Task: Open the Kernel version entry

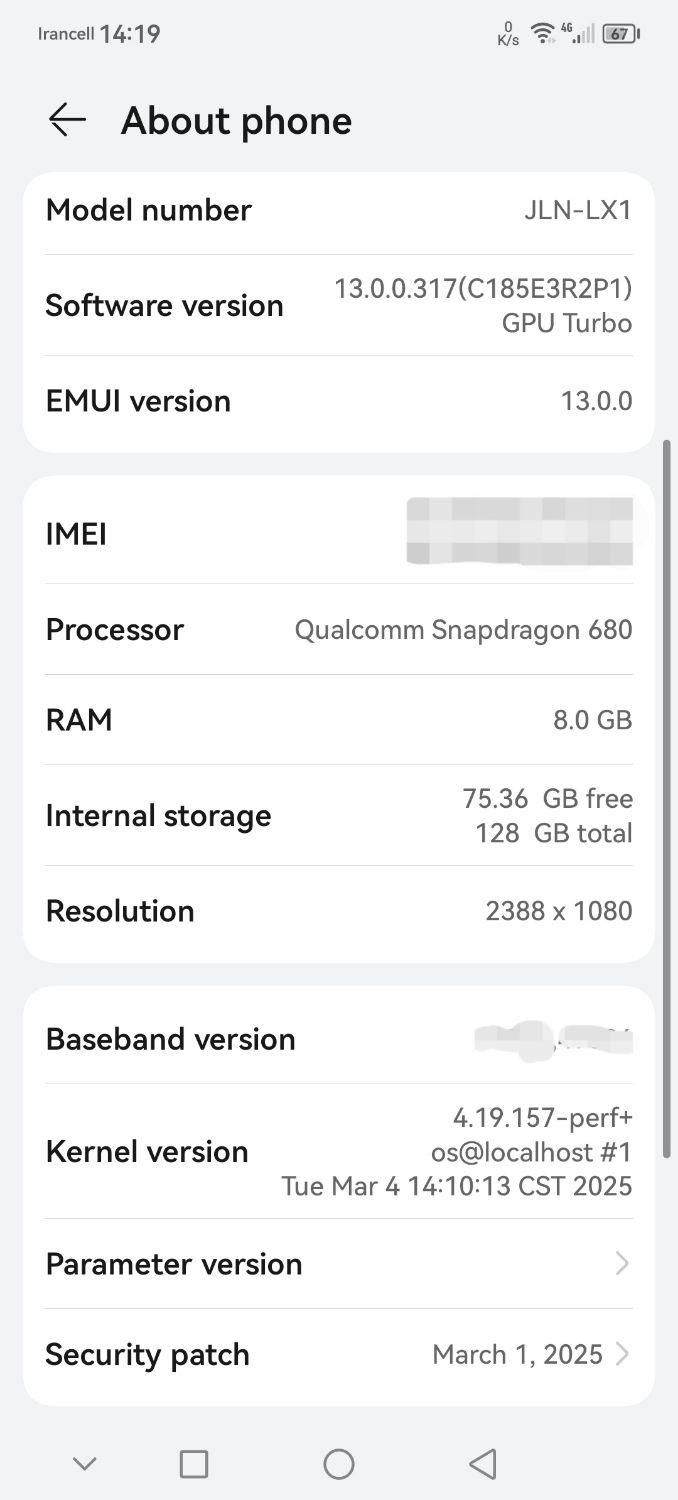Action: point(338,1151)
